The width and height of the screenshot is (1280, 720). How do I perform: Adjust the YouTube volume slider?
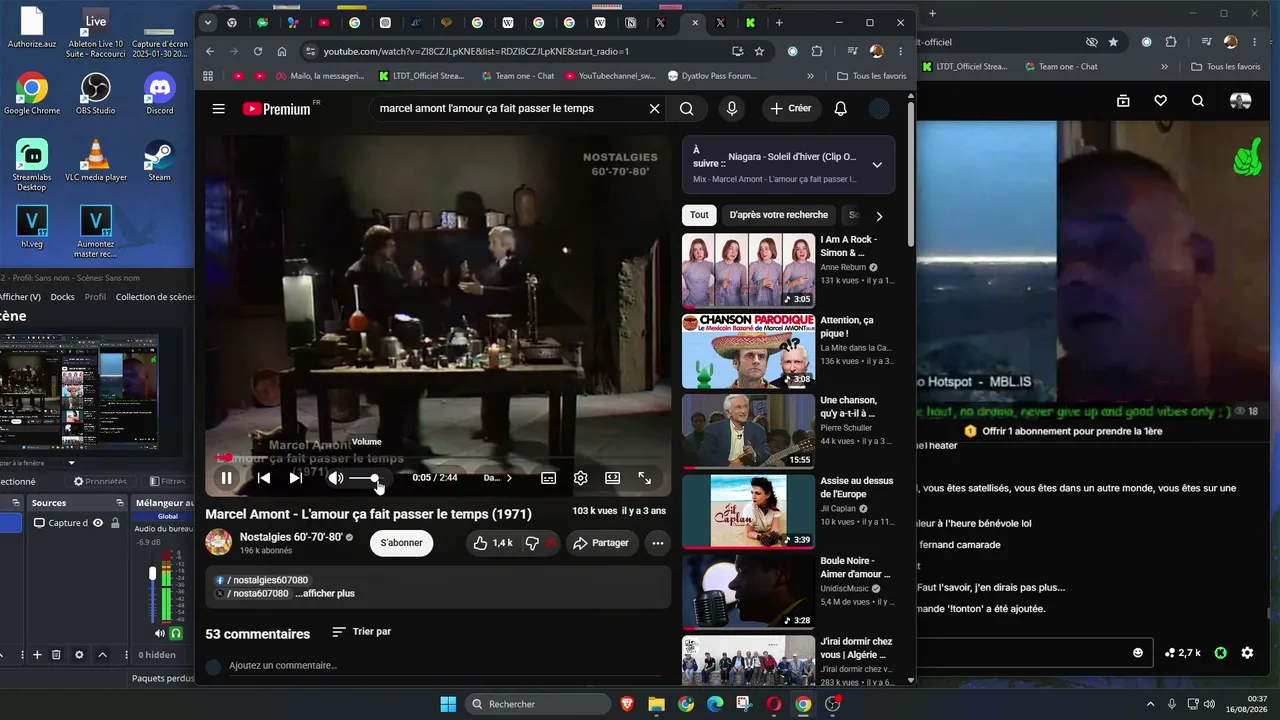pos(366,479)
